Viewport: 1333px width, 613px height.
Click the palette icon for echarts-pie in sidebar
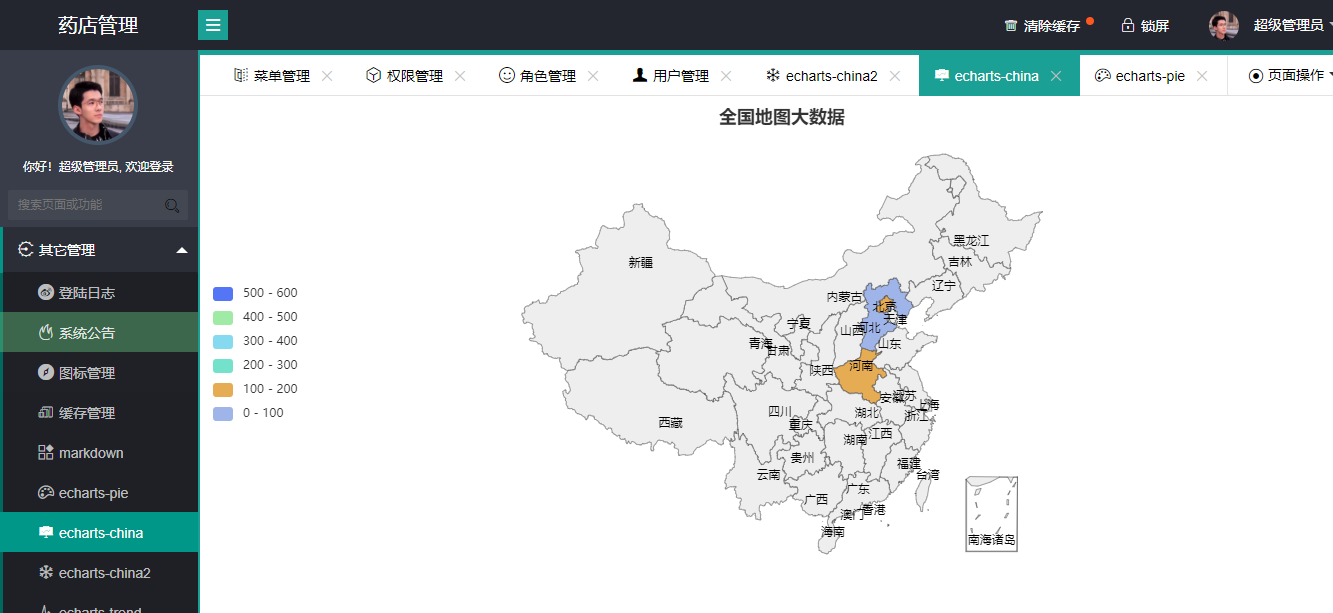click(x=46, y=493)
